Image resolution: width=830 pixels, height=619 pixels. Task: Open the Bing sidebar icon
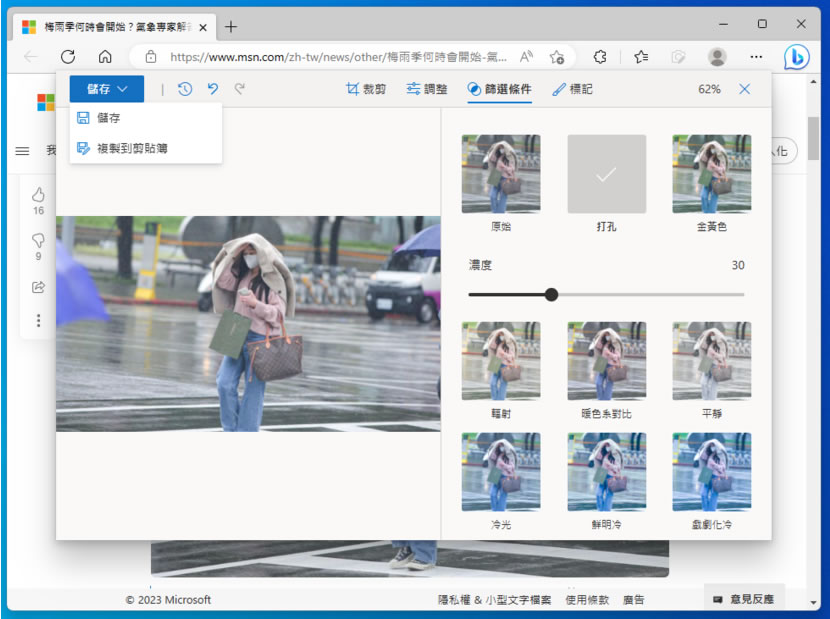(x=796, y=57)
